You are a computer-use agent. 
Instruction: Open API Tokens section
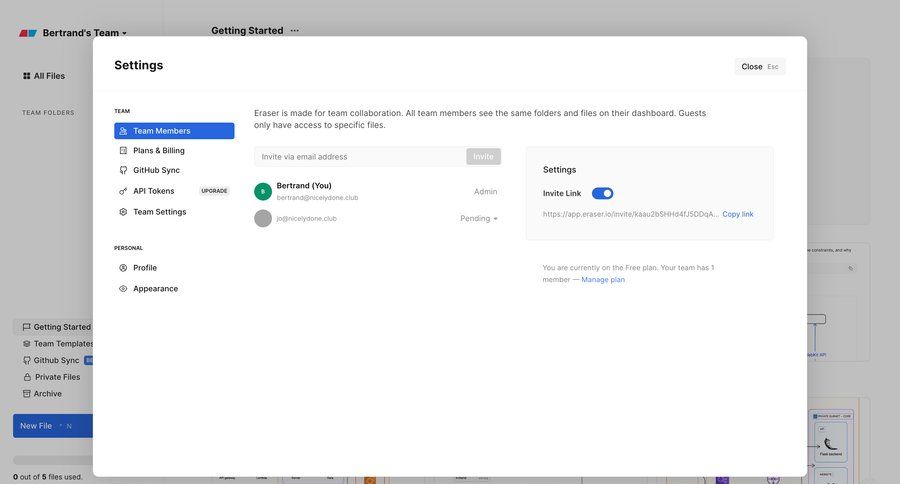pos(153,191)
